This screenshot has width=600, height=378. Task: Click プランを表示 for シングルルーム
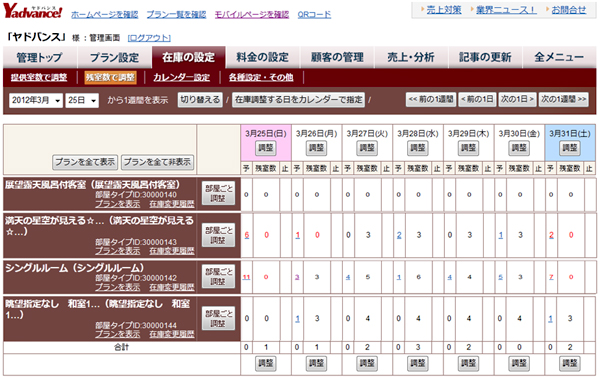tap(117, 287)
